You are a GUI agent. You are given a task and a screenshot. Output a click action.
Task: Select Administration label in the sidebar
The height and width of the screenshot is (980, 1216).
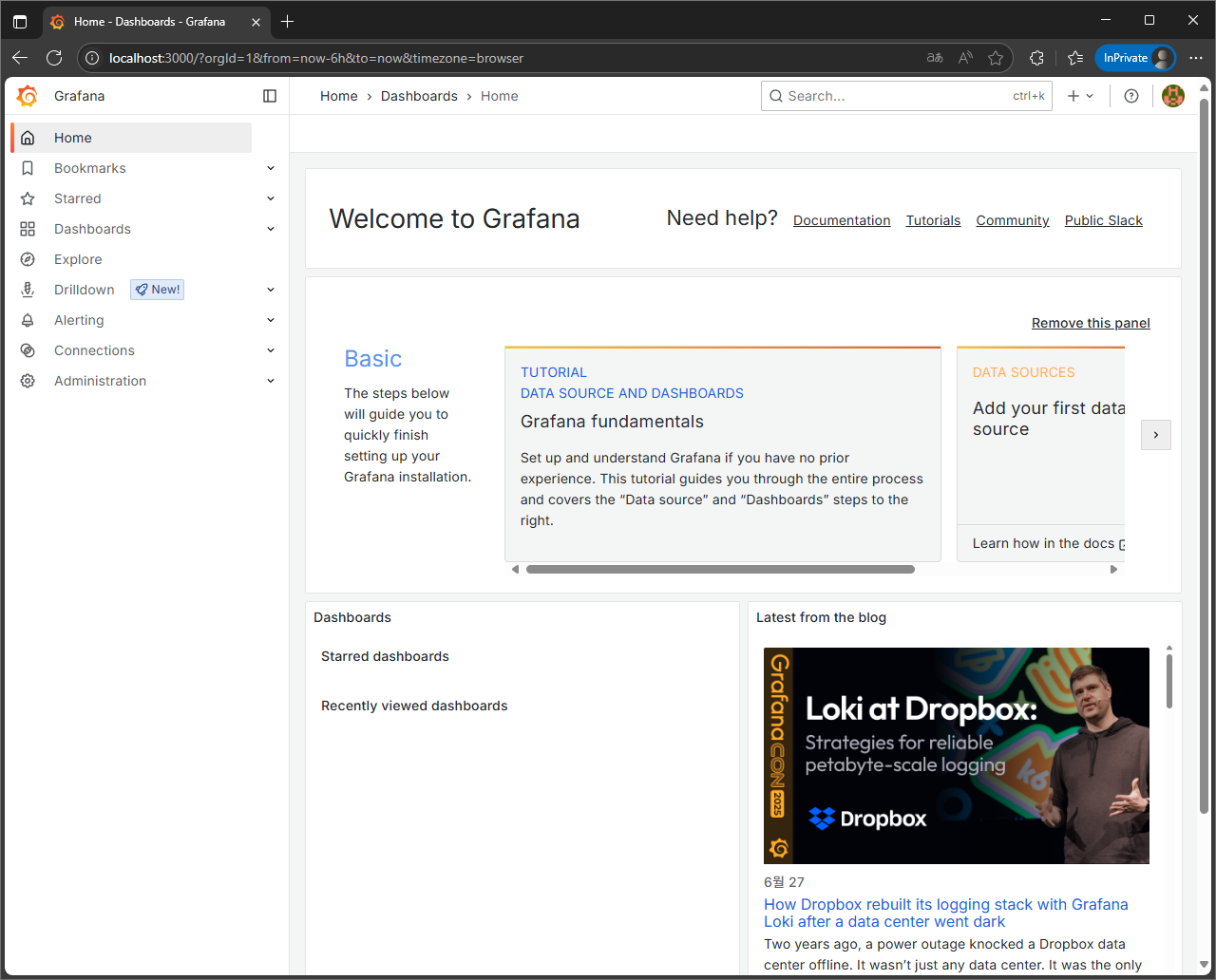pos(100,381)
